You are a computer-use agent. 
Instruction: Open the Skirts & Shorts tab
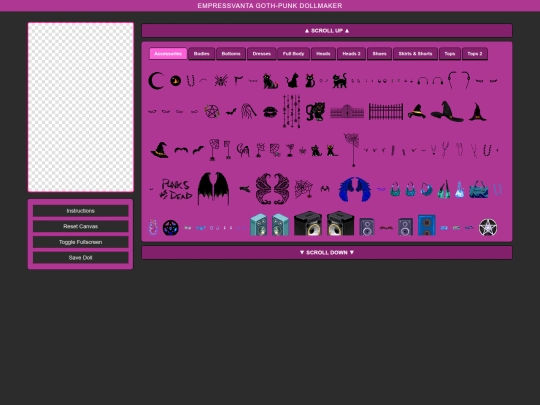(x=415, y=54)
